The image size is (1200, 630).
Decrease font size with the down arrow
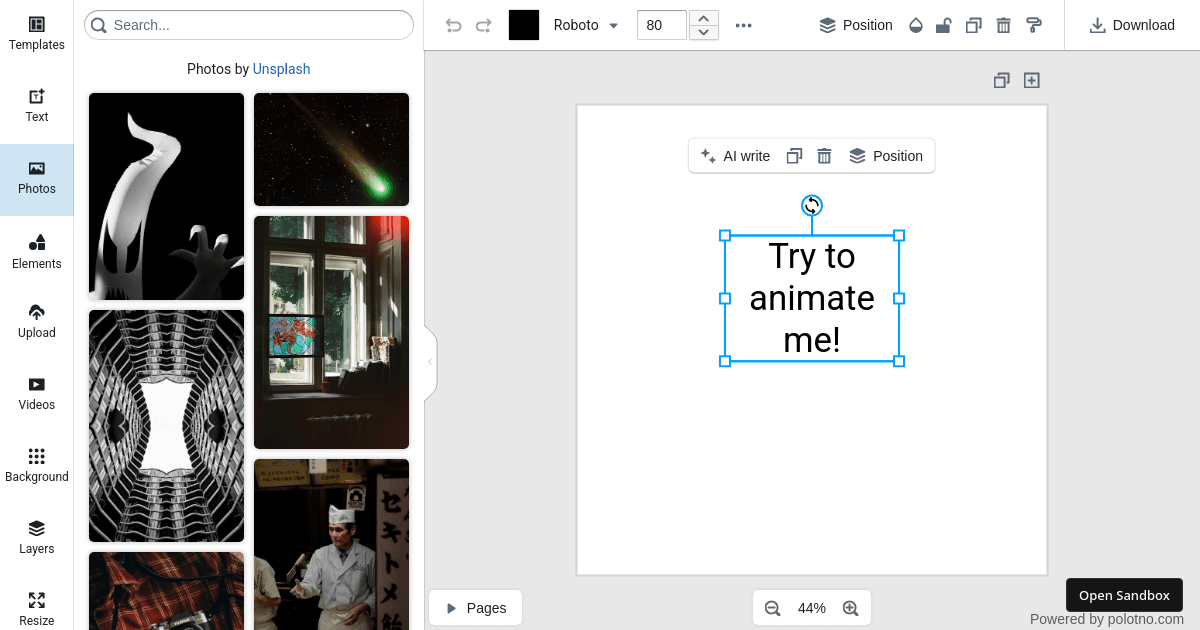click(x=704, y=33)
